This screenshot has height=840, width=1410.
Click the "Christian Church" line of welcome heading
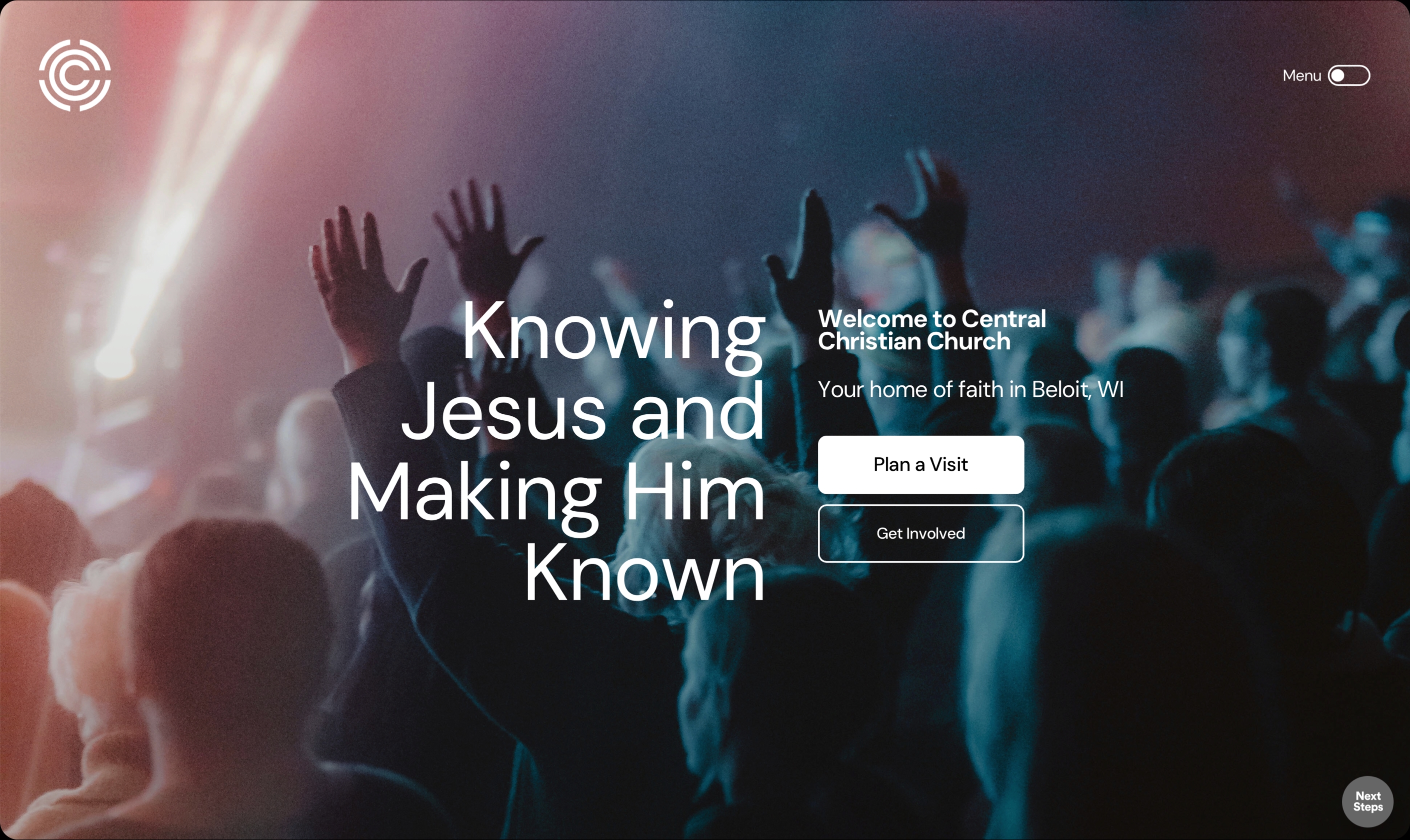[x=914, y=341]
